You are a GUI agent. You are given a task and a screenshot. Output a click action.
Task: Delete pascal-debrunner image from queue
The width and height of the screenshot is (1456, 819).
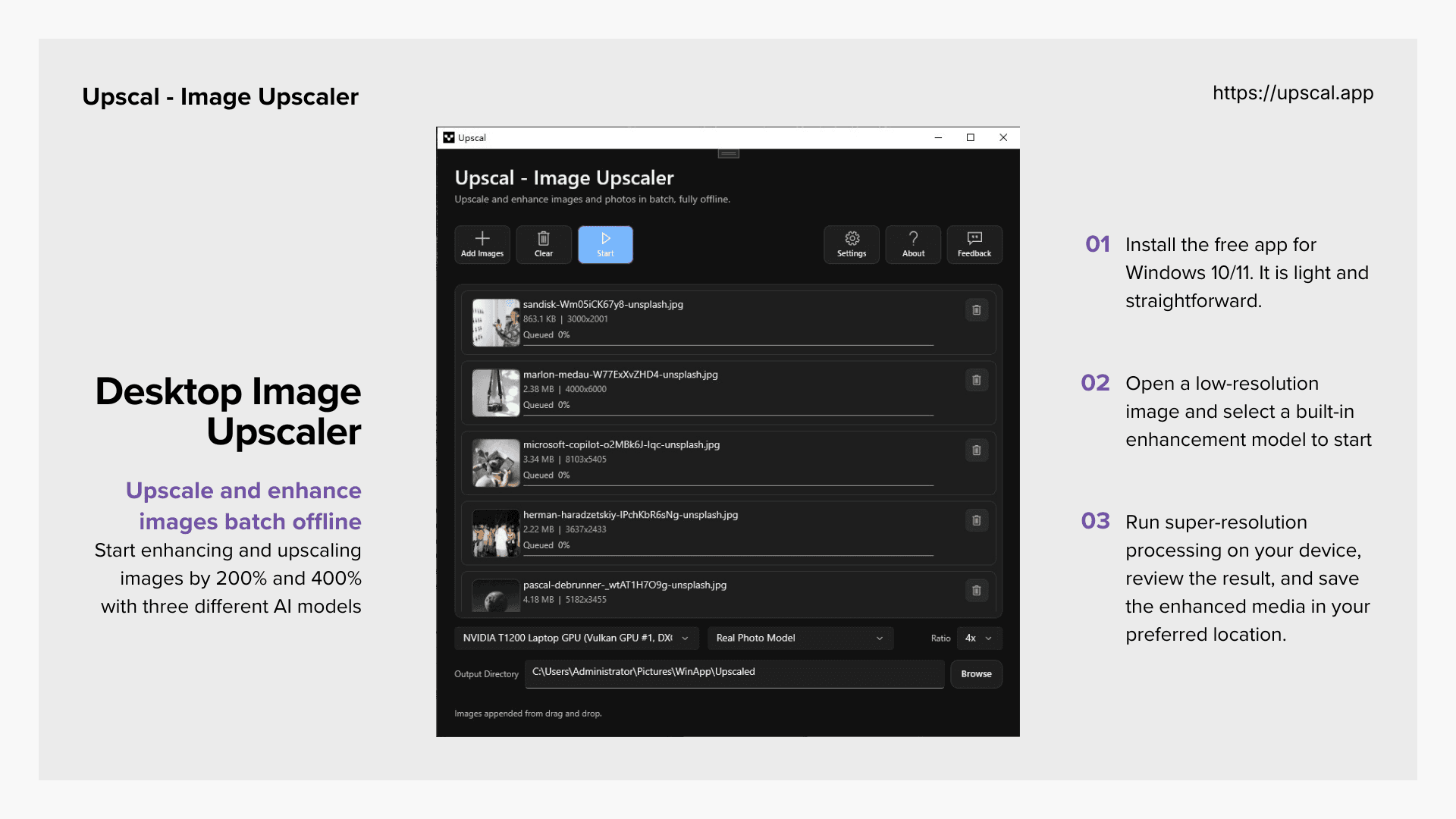(977, 590)
